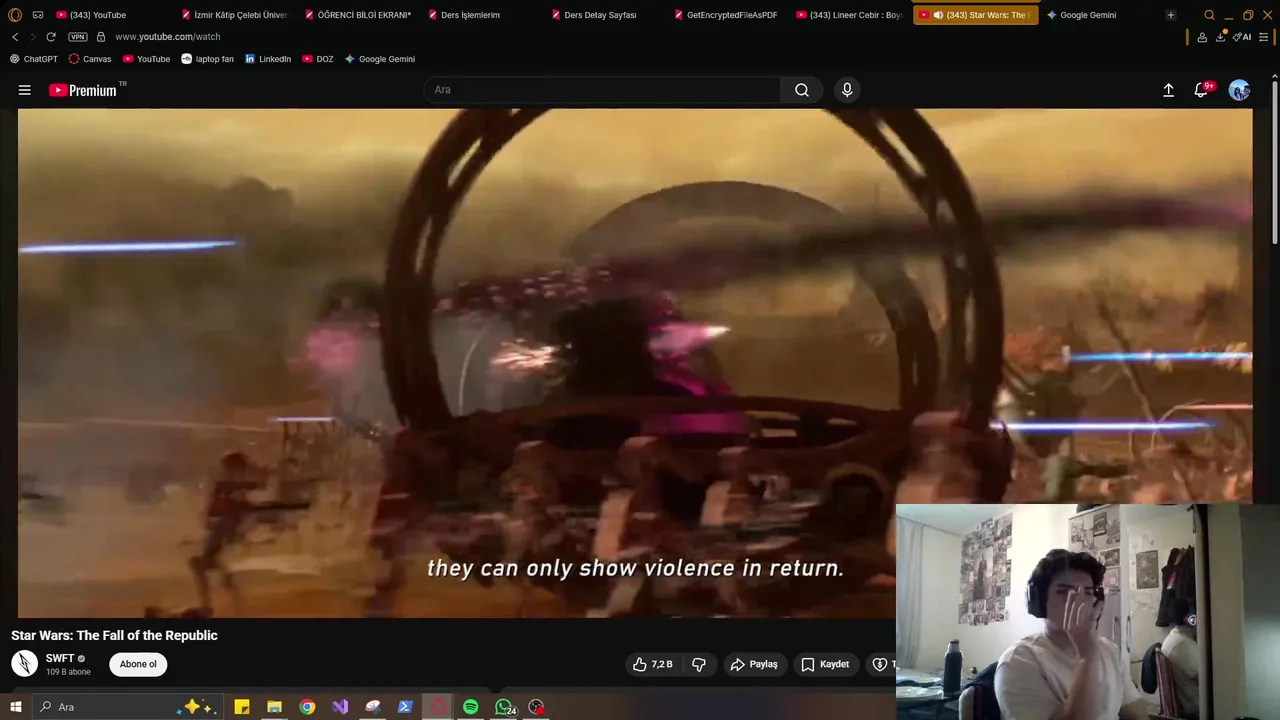Open DOZ bookmark
The height and width of the screenshot is (720, 1280).
coord(318,59)
